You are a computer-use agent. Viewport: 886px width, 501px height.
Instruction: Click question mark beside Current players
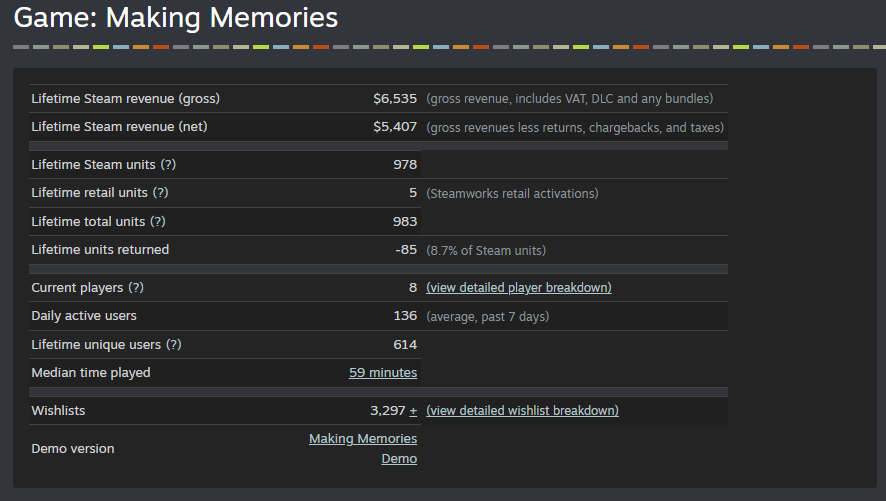coord(136,288)
